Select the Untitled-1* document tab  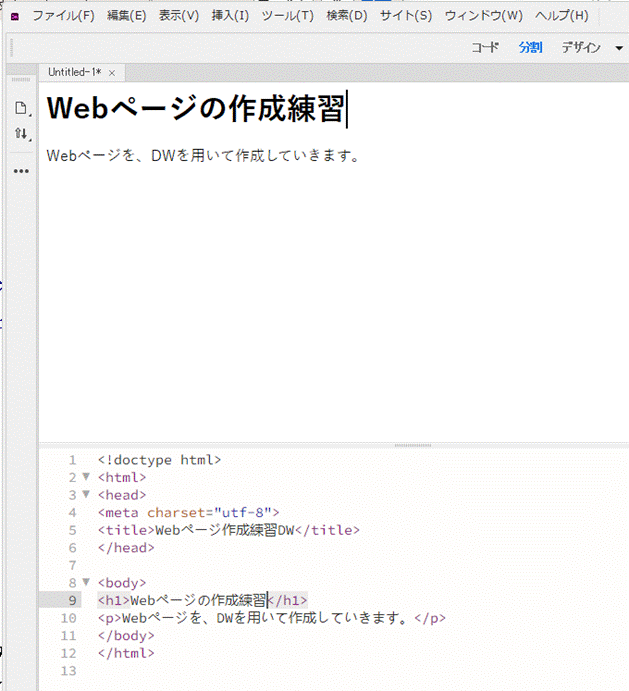(74, 73)
